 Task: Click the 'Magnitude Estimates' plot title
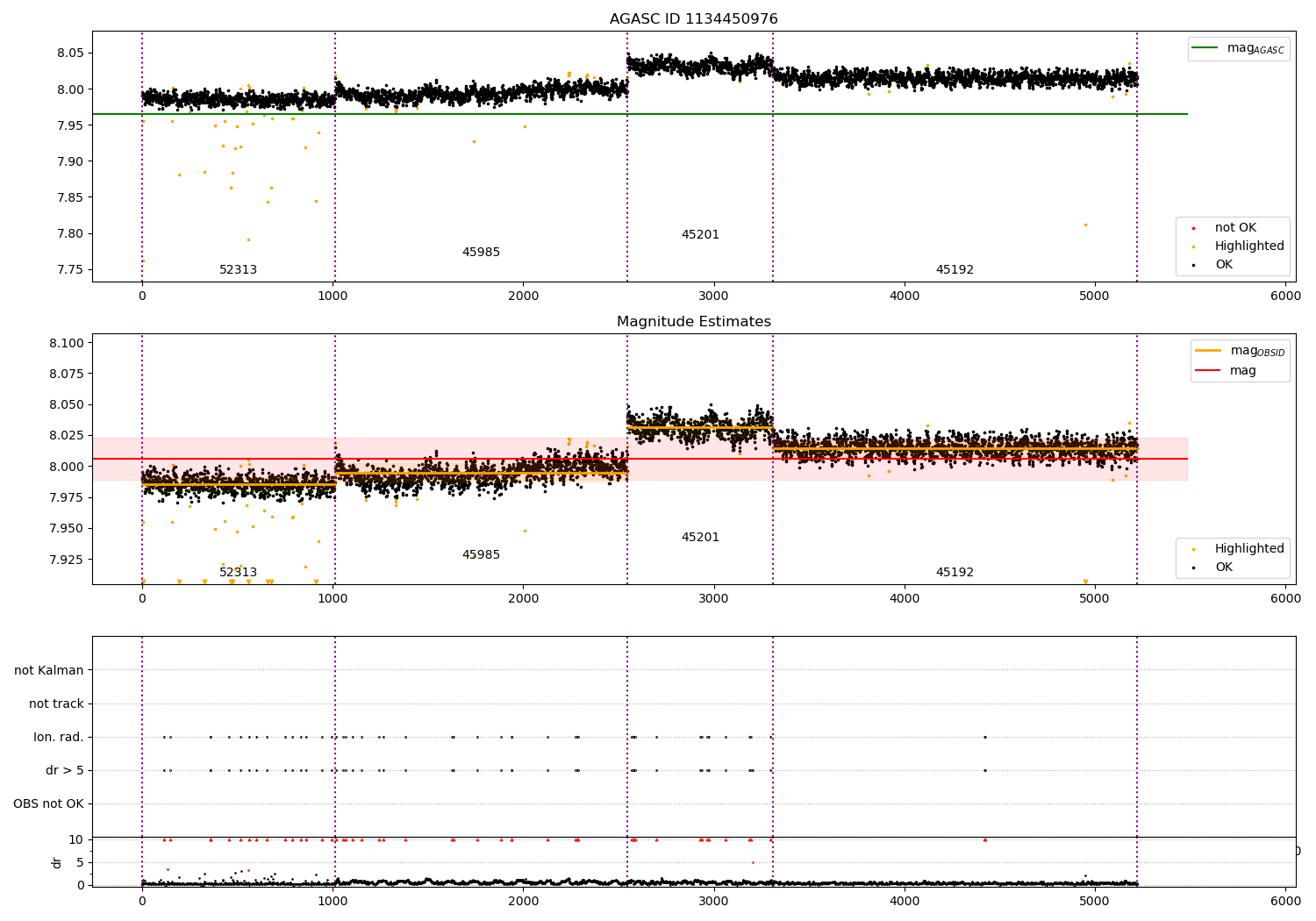[693, 322]
